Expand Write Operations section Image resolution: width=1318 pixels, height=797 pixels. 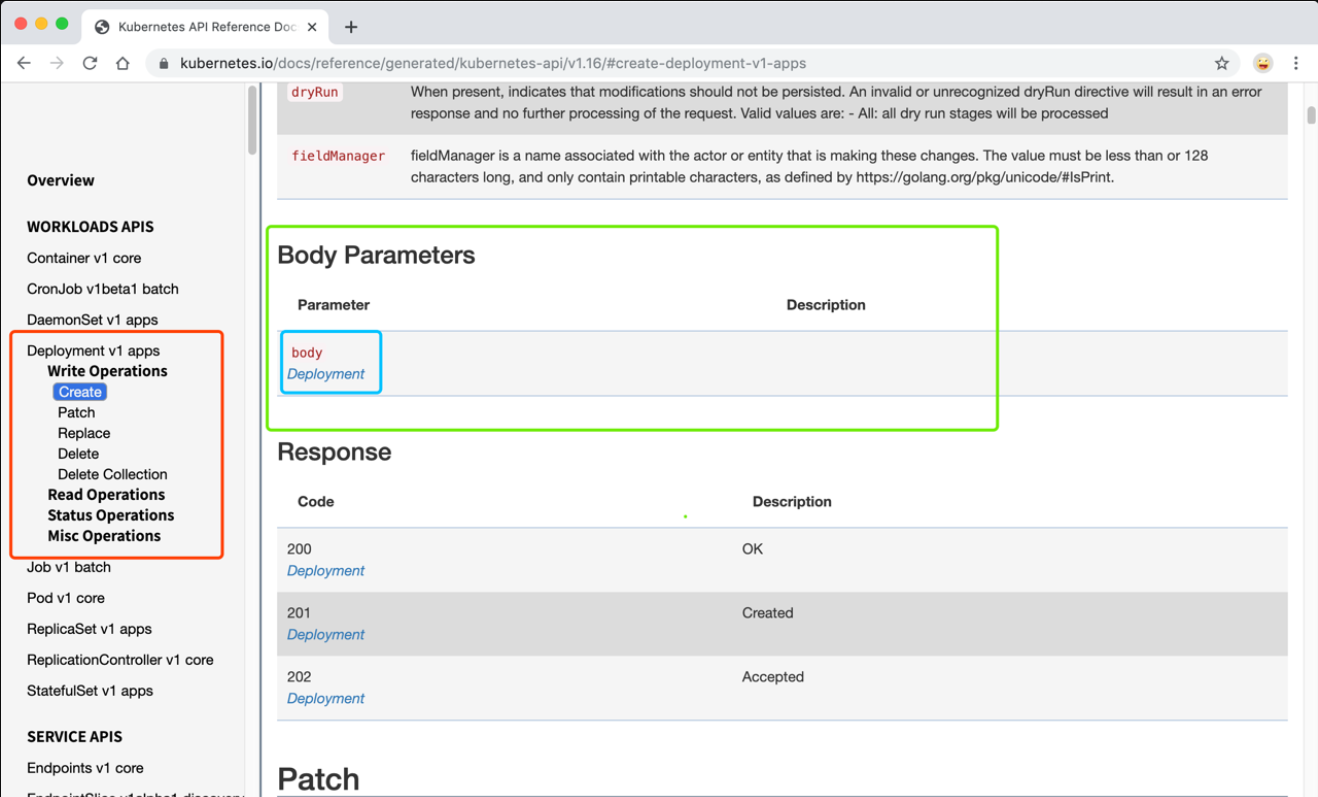107,371
